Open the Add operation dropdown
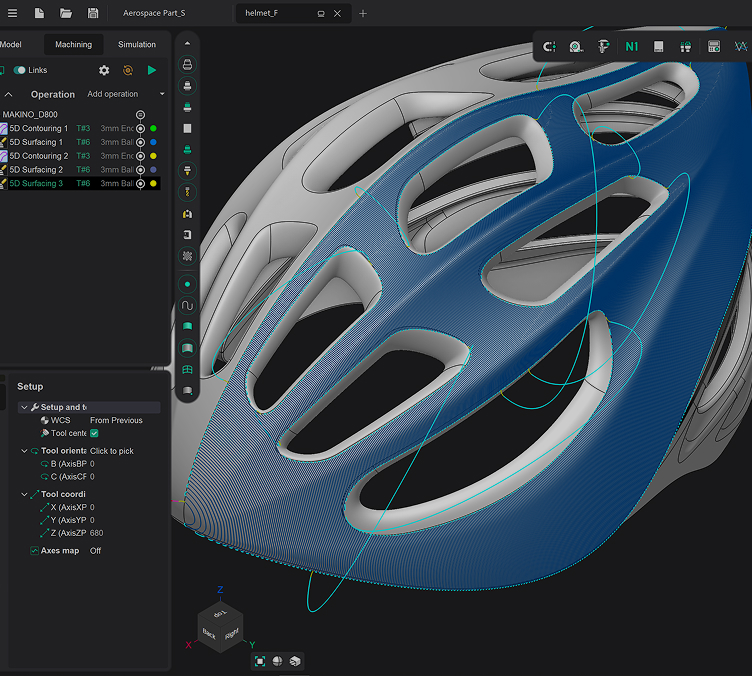This screenshot has width=752, height=676. [x=126, y=94]
